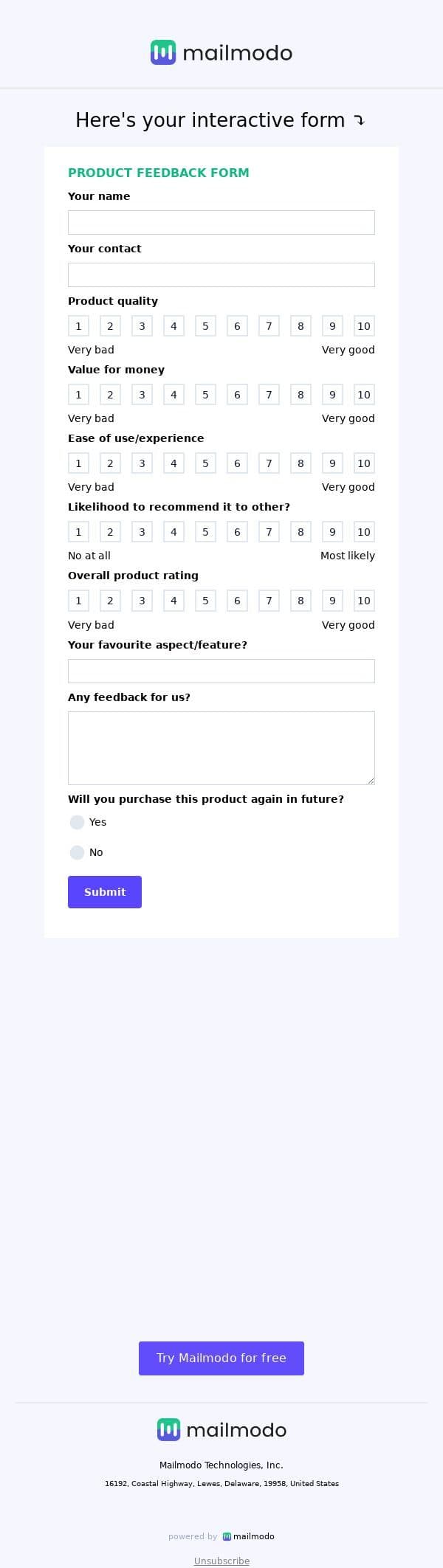Rate Value for money as 7

pos(269,395)
